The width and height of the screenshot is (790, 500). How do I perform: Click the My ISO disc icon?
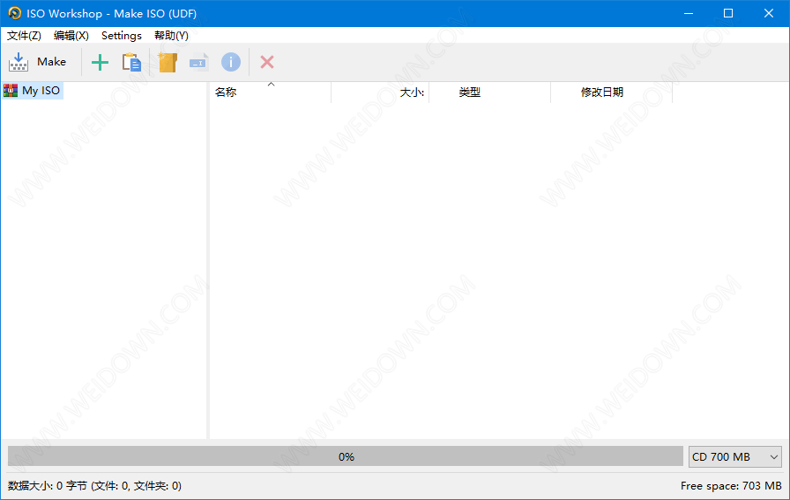[x=11, y=91]
